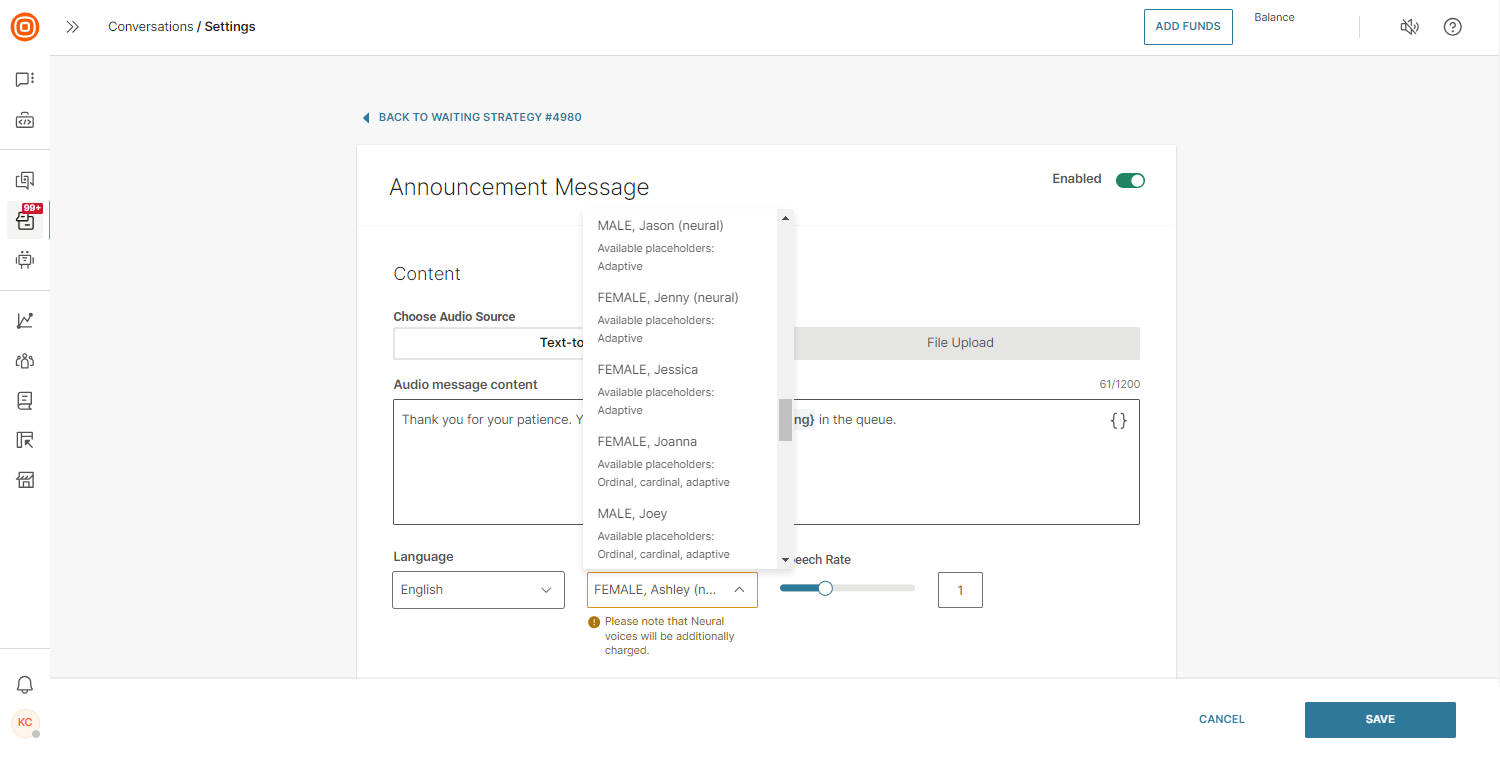Open the KC user avatar menu

point(25,722)
